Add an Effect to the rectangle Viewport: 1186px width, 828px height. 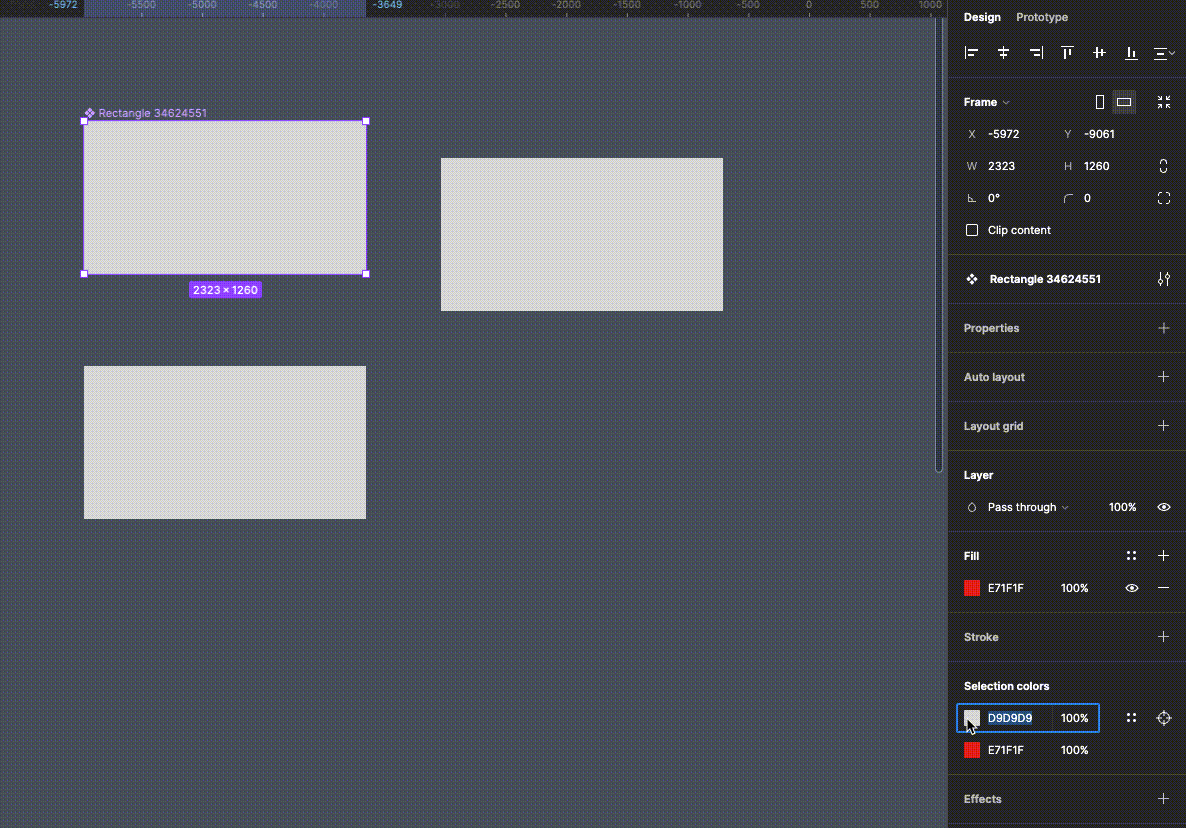[1163, 799]
